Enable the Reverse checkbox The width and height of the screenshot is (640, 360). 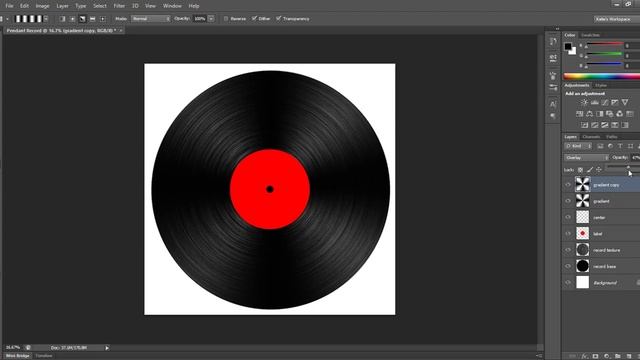[x=226, y=19]
